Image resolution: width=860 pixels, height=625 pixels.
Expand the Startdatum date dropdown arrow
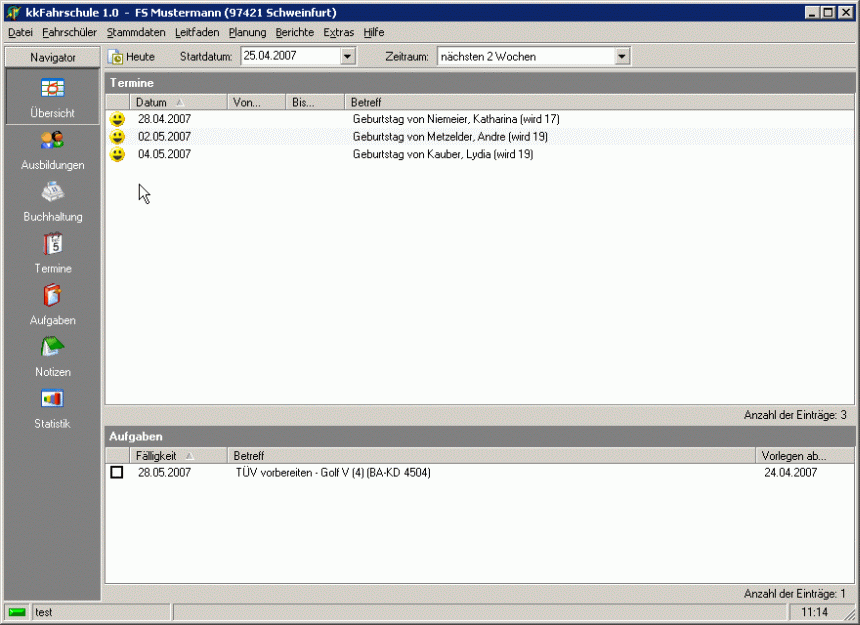point(348,56)
